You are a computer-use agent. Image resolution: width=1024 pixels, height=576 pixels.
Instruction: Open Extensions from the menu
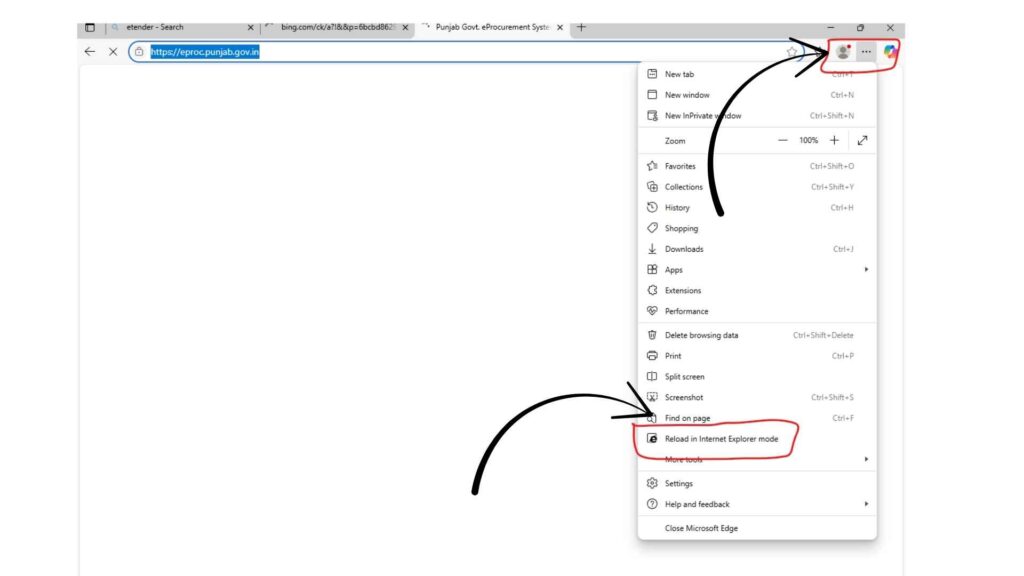[757, 291]
